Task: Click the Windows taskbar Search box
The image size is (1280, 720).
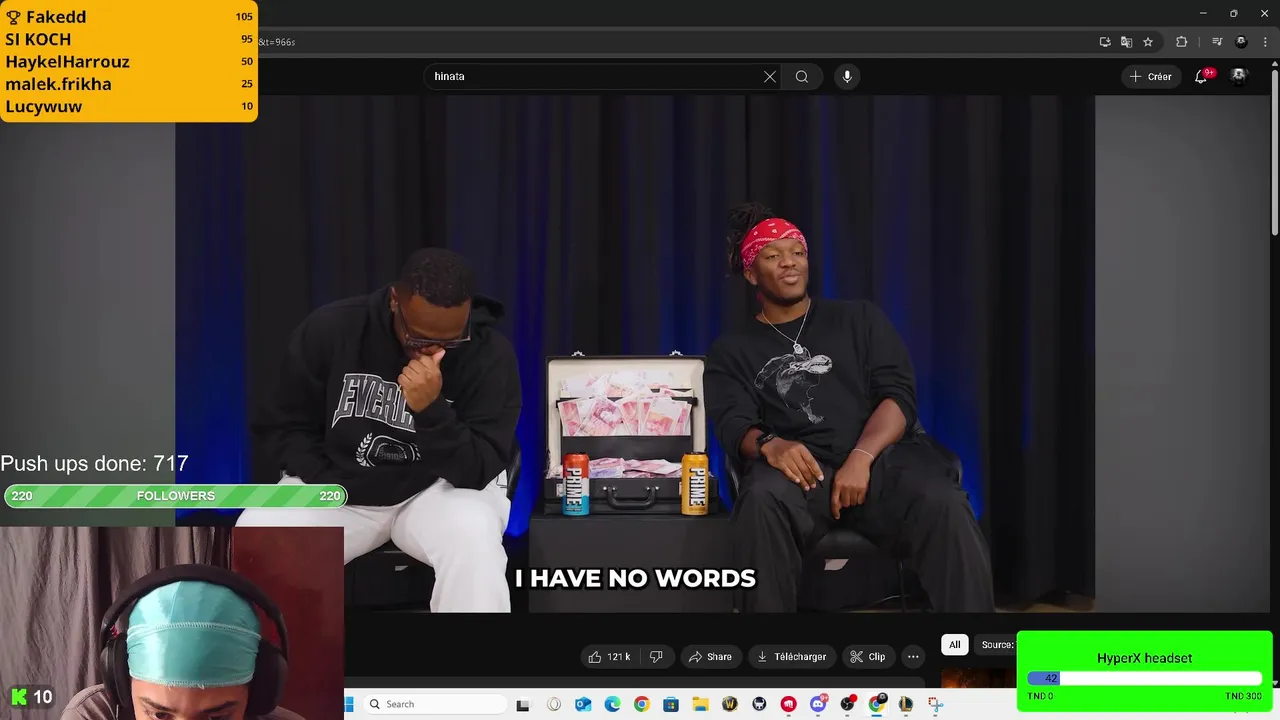Action: click(433, 704)
